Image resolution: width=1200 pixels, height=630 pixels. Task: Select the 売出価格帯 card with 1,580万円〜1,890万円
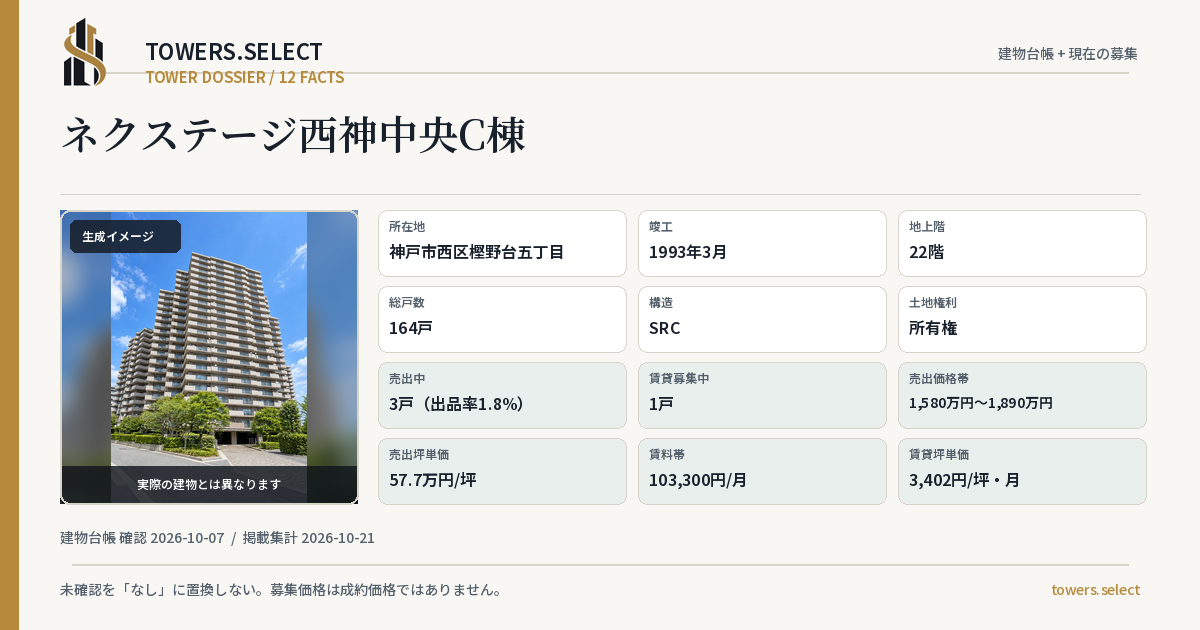[1022, 395]
